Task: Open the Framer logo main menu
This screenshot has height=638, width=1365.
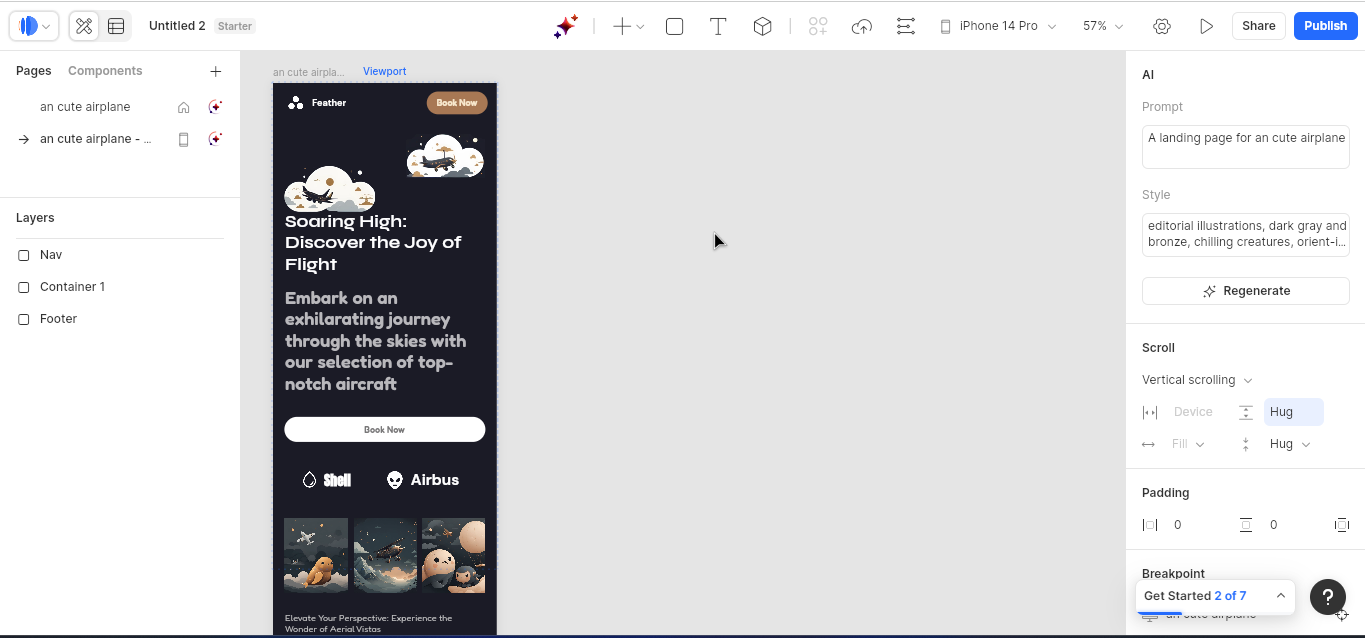Action: point(33,26)
